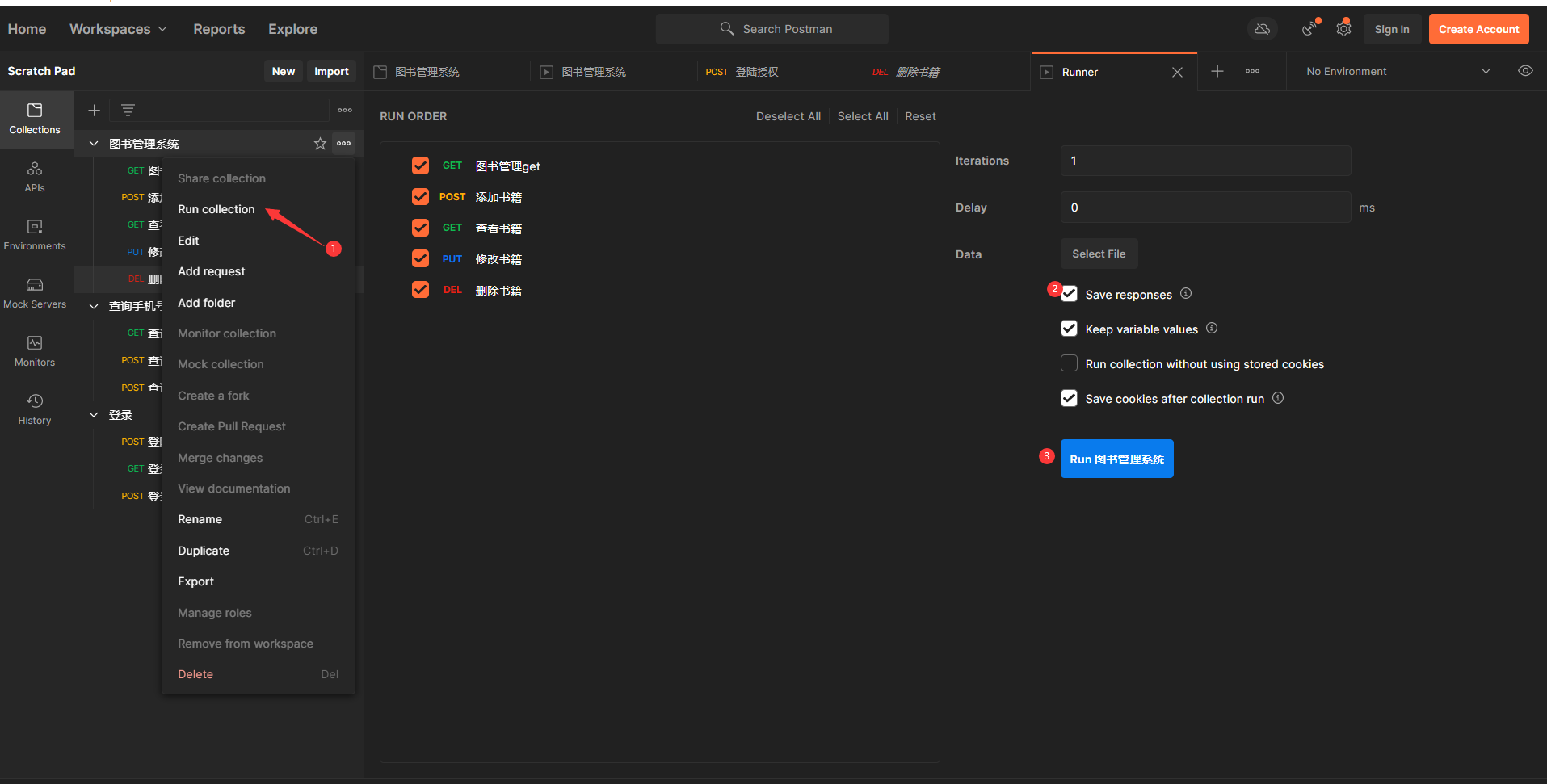The height and width of the screenshot is (784, 1547).
Task: Click the Create Account button
Action: point(1478,29)
